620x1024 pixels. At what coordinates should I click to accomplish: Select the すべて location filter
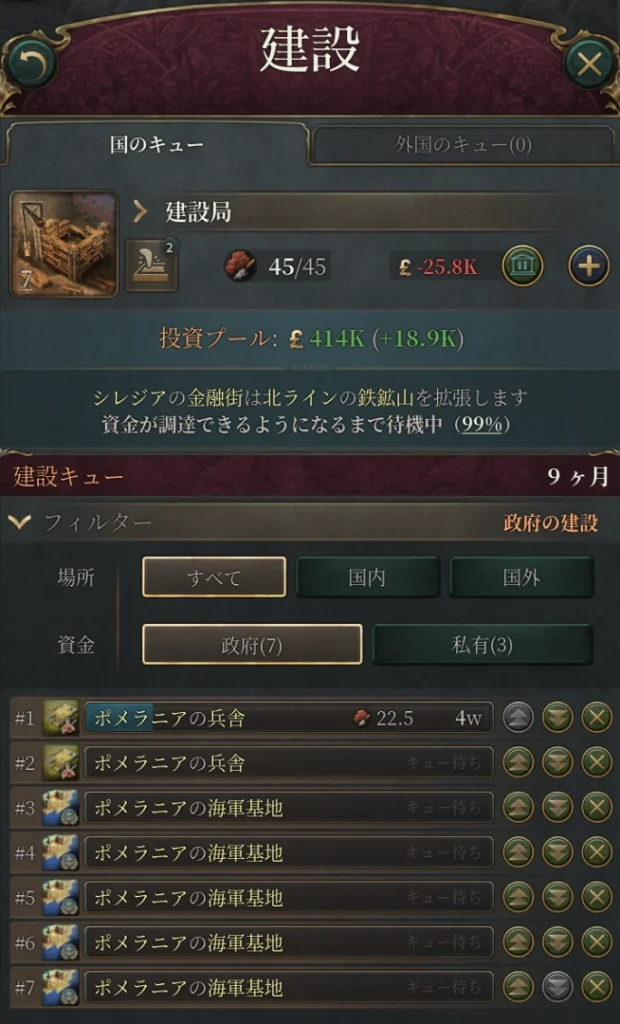(214, 577)
